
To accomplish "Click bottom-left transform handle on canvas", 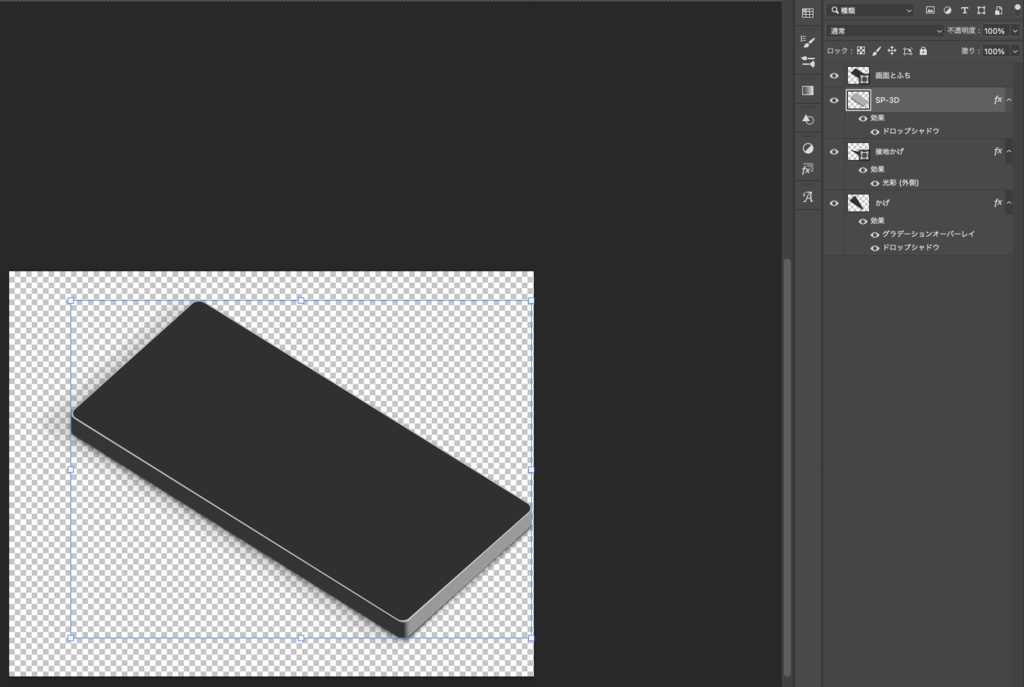I will (x=71, y=638).
